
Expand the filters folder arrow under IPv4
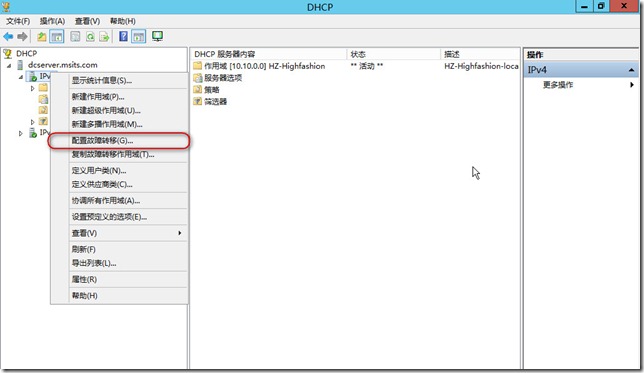tap(32, 122)
